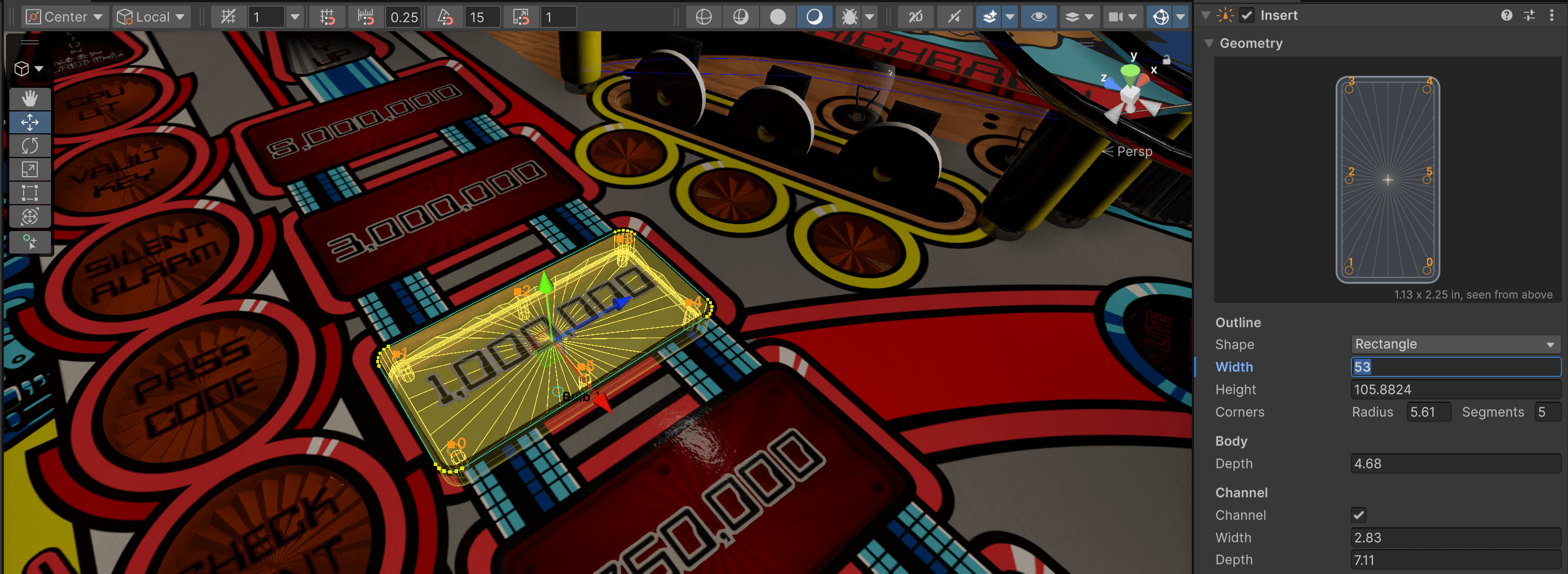
Task: Select the Scale tool
Action: click(30, 170)
